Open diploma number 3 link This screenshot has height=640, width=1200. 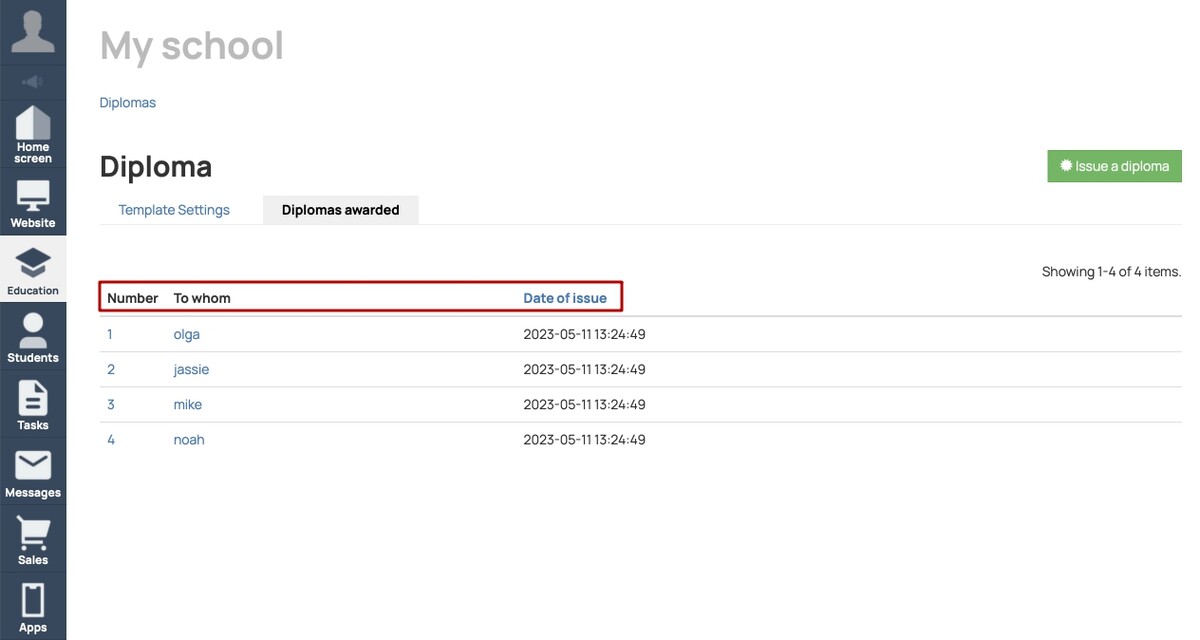[111, 404]
